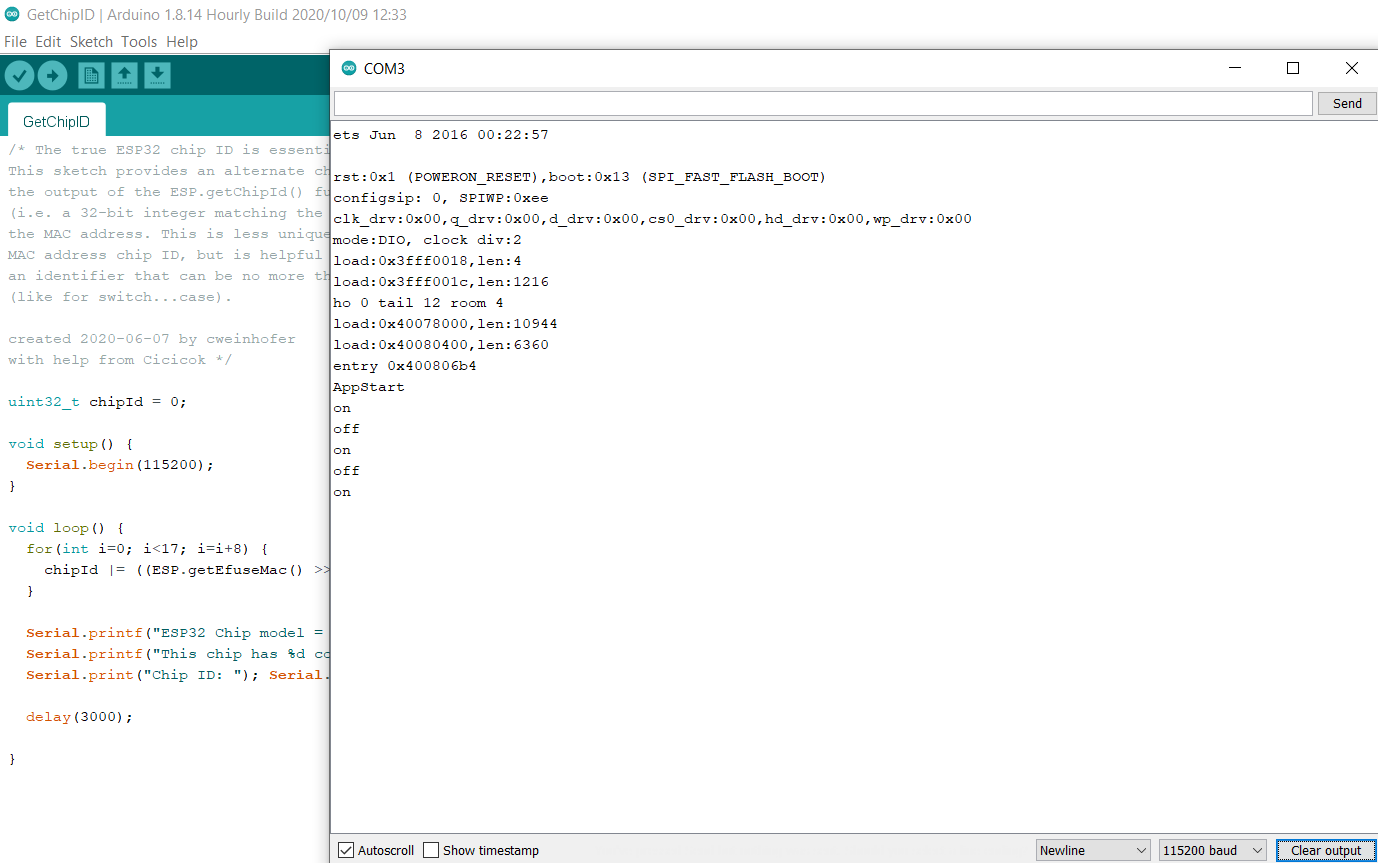Open a sketch using the up-arrow icon
This screenshot has height=863, width=1378.
(x=124, y=75)
